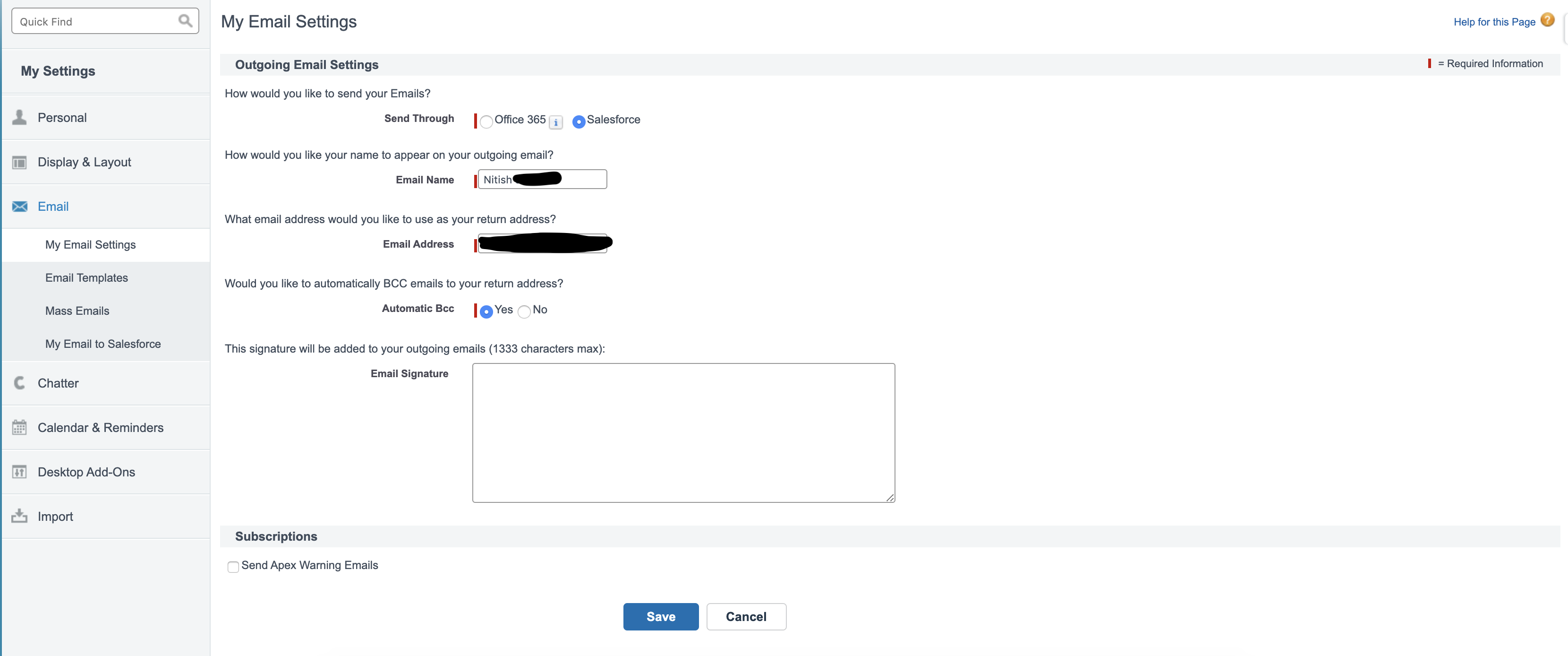Set Automatic Bcc to No

tap(524, 312)
